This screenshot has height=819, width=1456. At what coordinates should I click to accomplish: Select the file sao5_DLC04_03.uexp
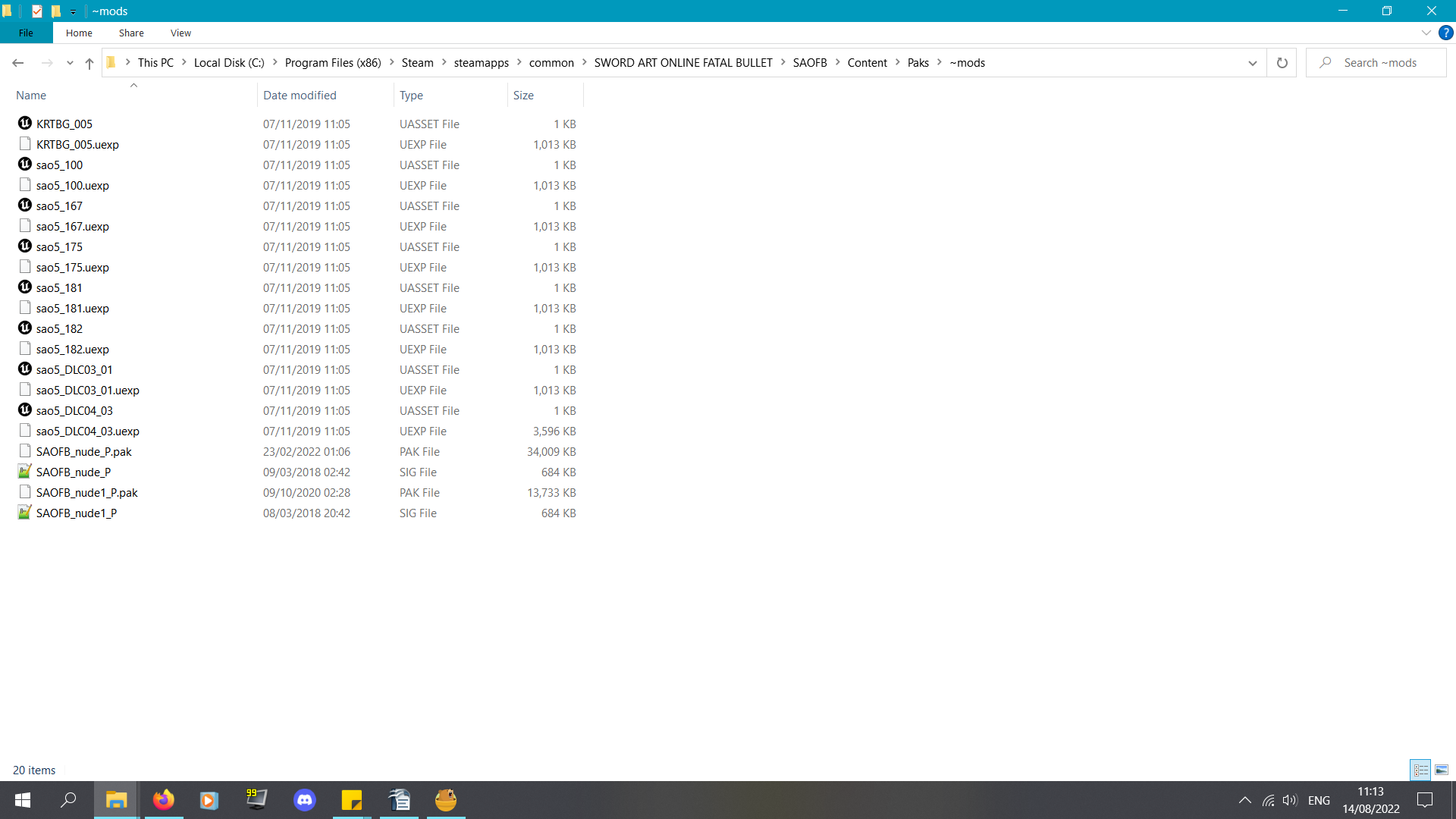tap(88, 431)
